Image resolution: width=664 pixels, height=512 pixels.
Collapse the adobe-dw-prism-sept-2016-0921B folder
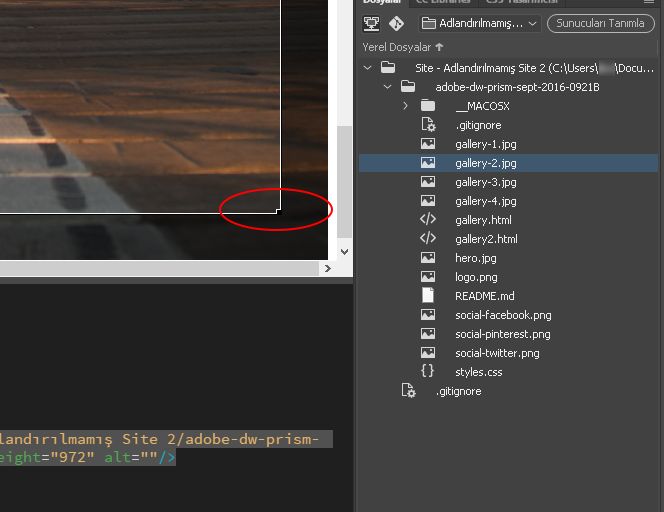point(387,87)
